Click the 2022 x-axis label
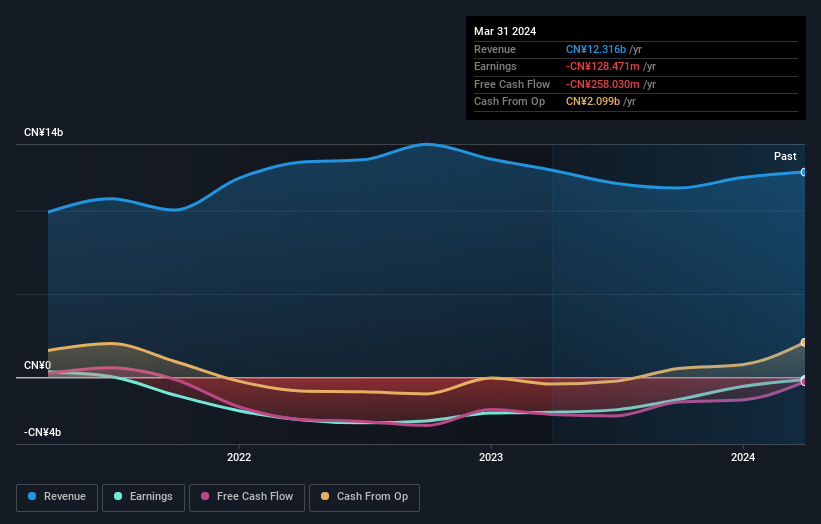This screenshot has width=821, height=524. (x=239, y=458)
